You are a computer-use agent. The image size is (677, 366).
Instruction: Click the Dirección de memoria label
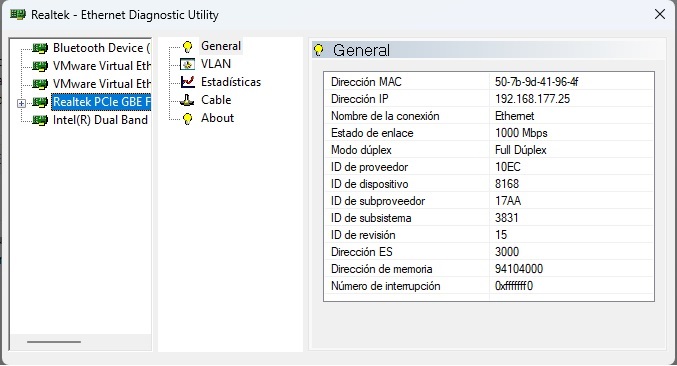pos(382,269)
